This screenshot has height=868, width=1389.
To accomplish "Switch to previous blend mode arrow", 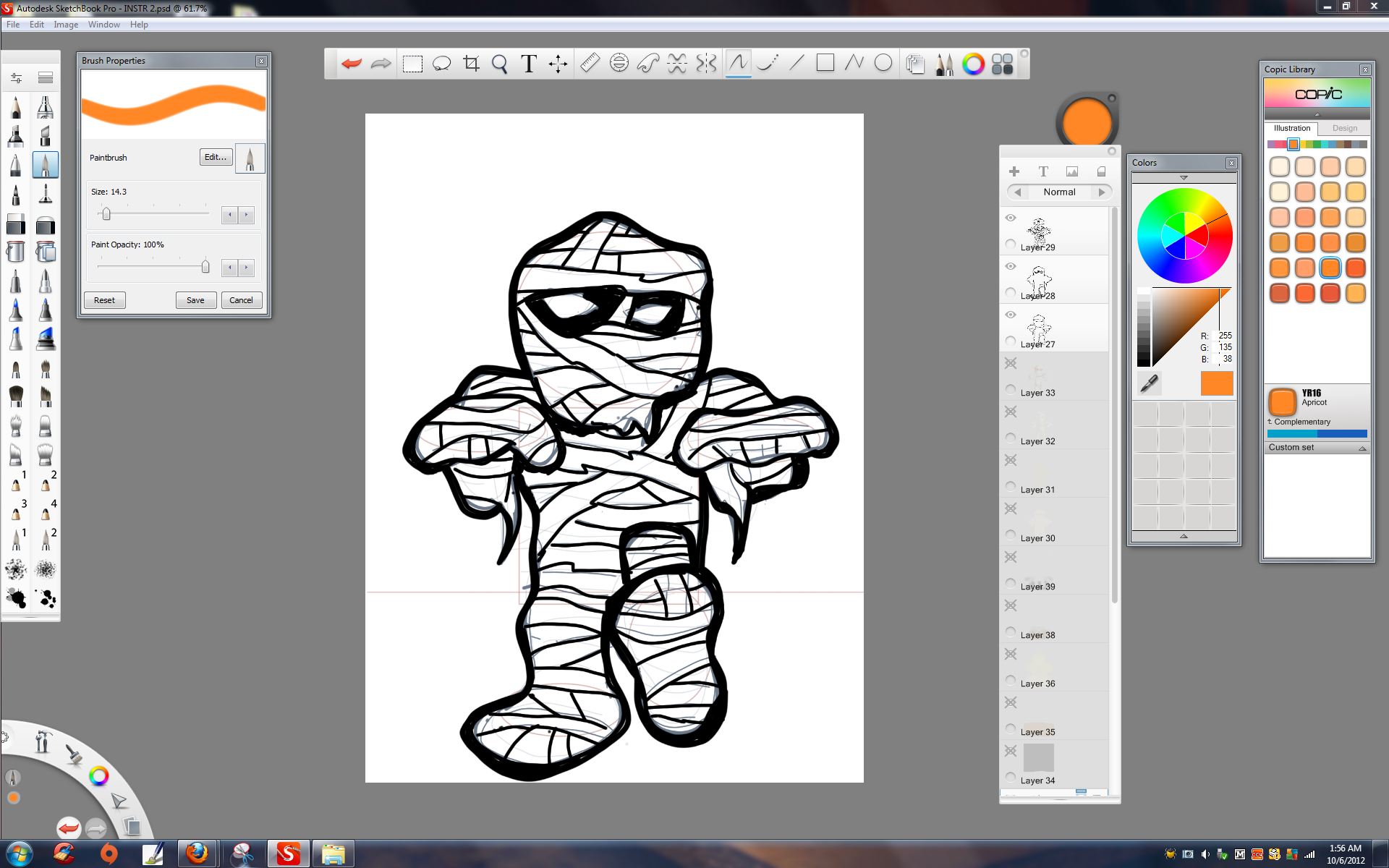I will [x=1018, y=192].
